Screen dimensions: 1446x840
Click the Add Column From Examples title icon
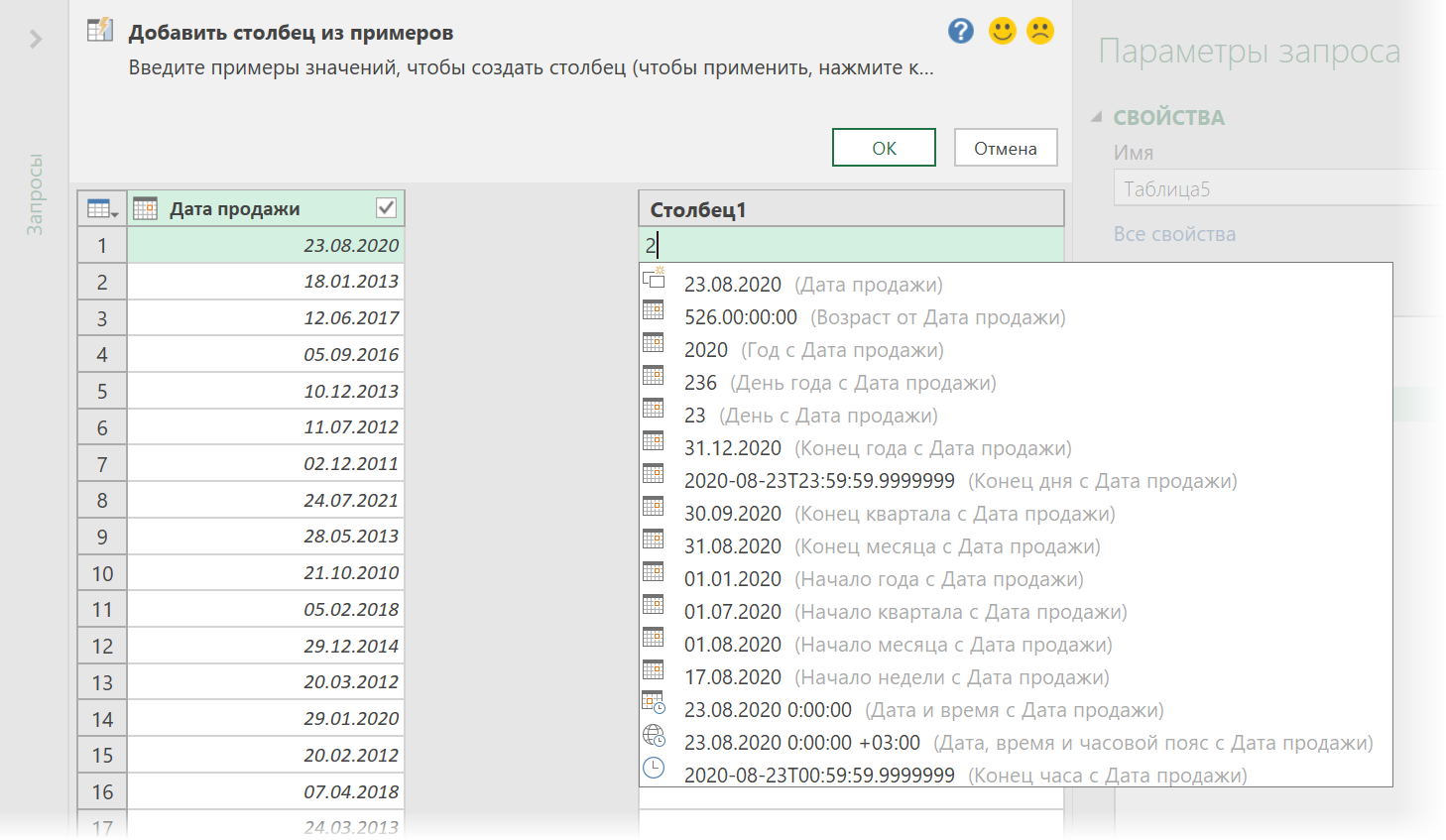(100, 30)
